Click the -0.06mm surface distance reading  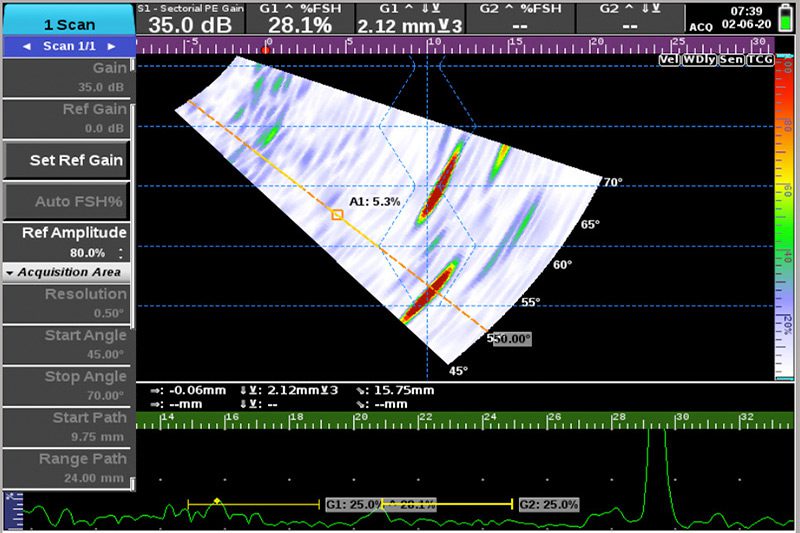pos(197,390)
